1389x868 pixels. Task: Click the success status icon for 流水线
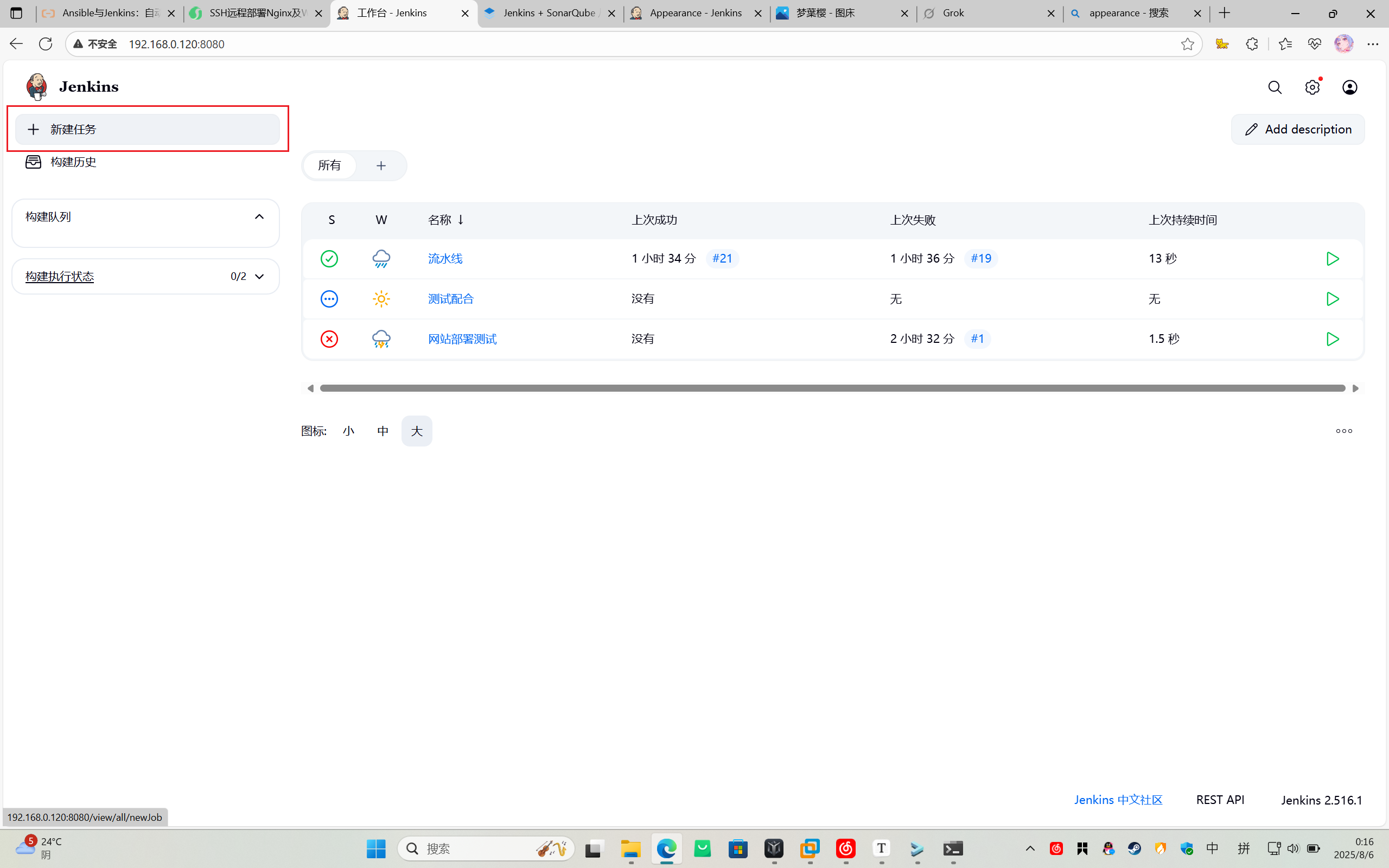click(x=329, y=259)
